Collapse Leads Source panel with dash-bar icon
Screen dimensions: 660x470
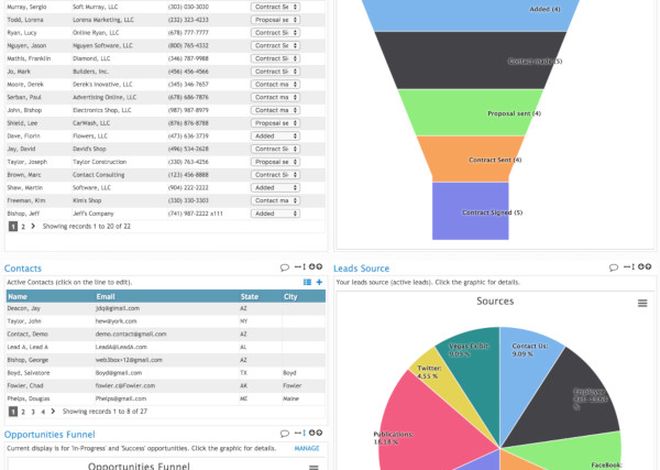click(x=629, y=267)
